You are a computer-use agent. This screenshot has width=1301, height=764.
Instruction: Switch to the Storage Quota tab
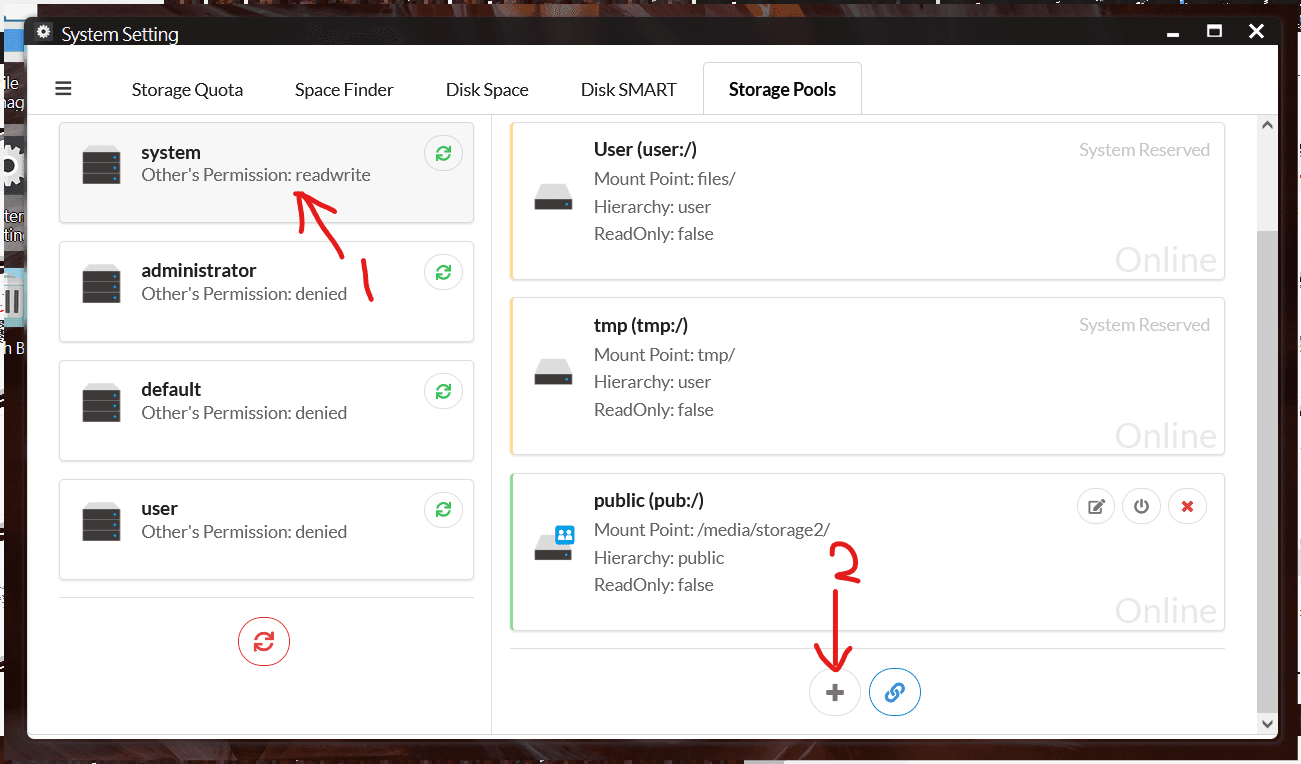pyautogui.click(x=187, y=89)
